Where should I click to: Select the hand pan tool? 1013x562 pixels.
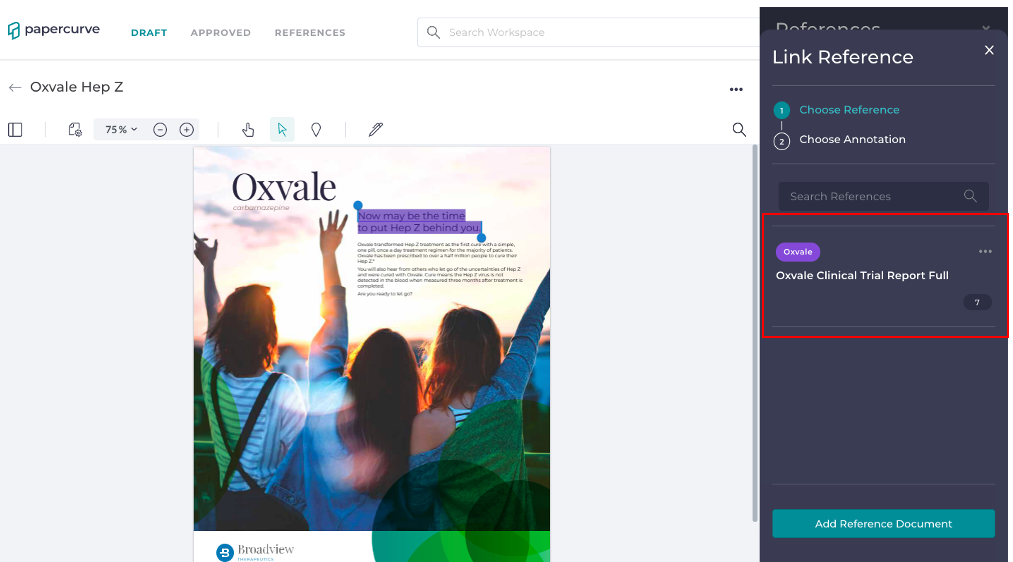pos(248,130)
